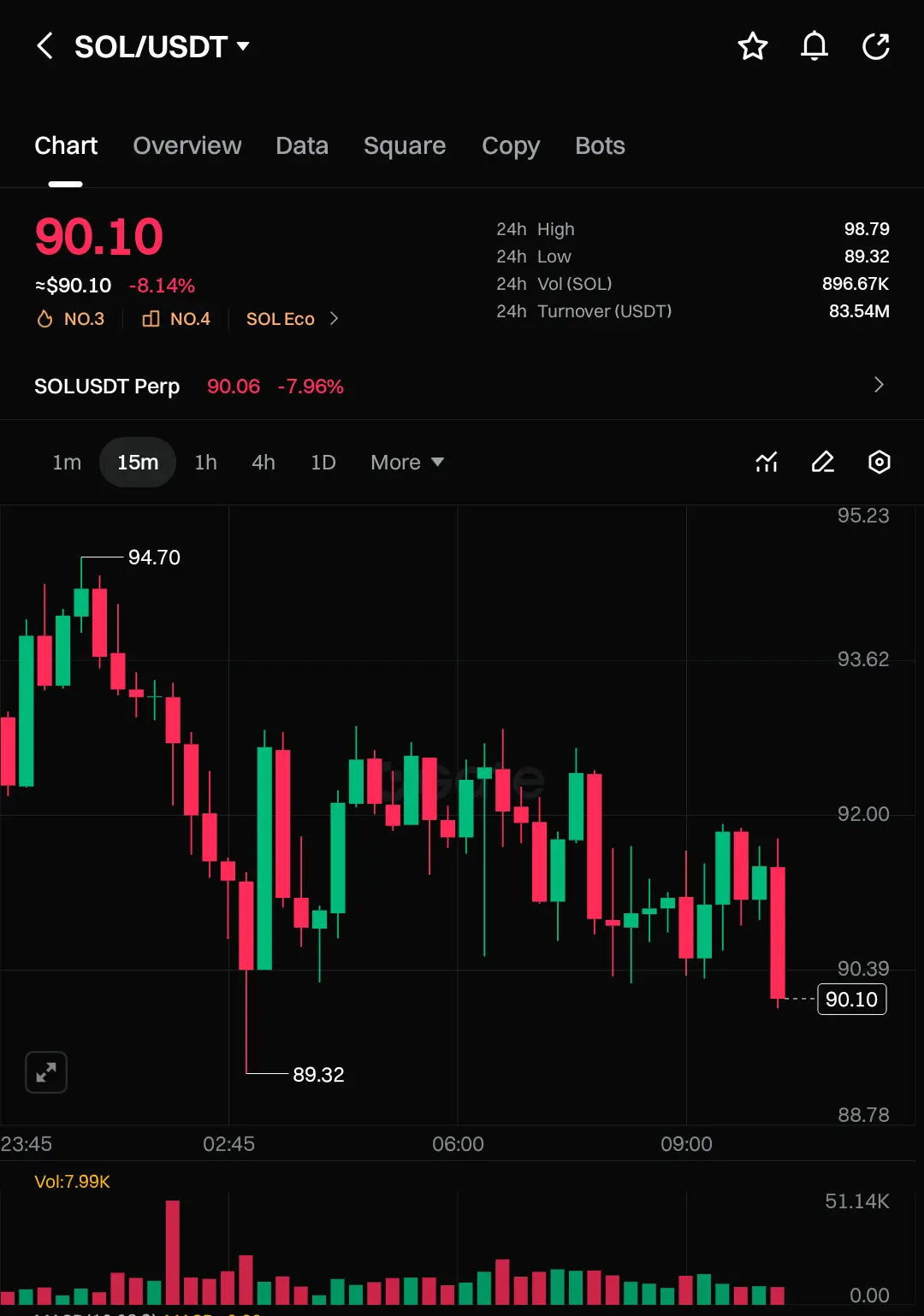Screen dimensions: 924x1316
Task: Open drawing tools pencil icon
Action: pyautogui.click(x=823, y=462)
